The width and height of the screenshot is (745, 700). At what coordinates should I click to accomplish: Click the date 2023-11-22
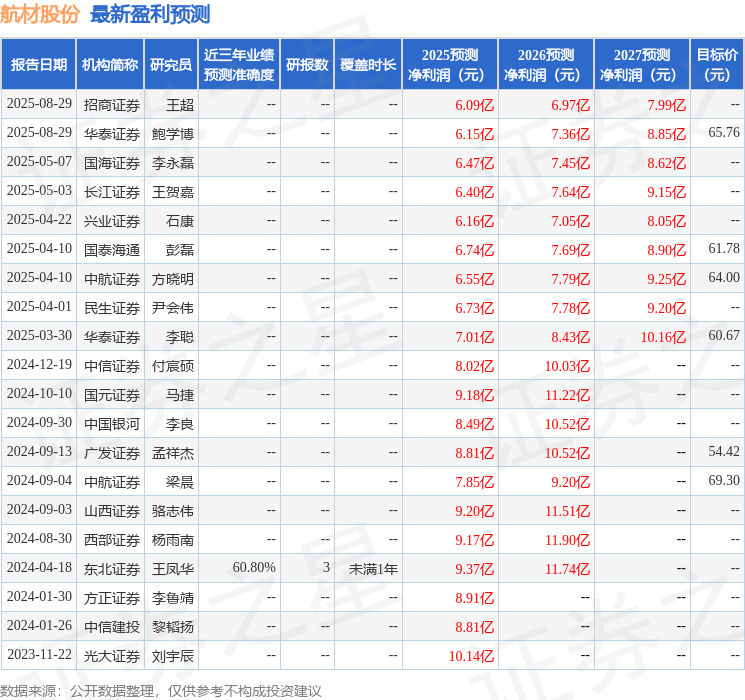point(39,654)
